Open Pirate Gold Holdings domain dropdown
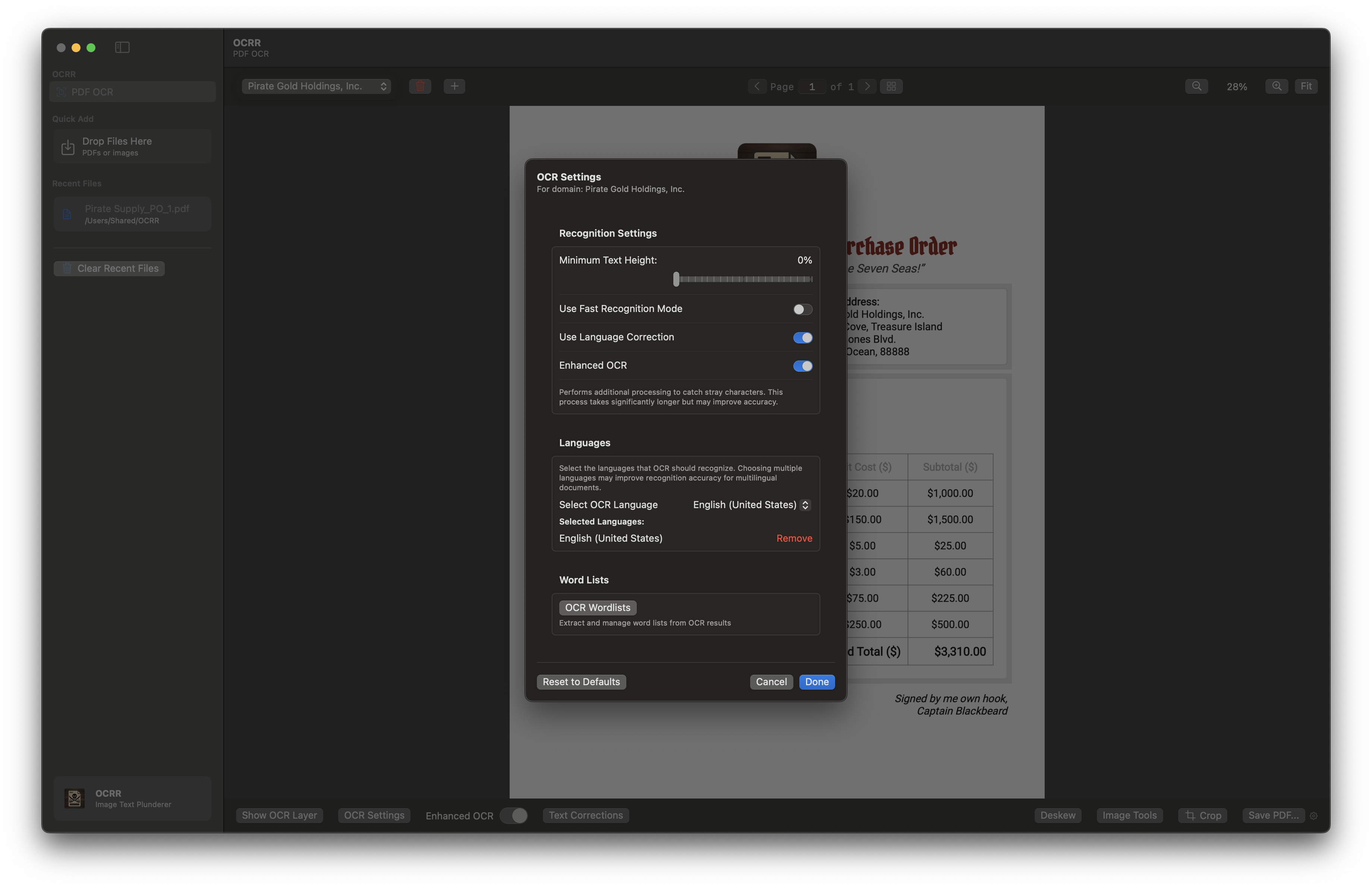Viewport: 1372px width, 888px height. click(316, 86)
